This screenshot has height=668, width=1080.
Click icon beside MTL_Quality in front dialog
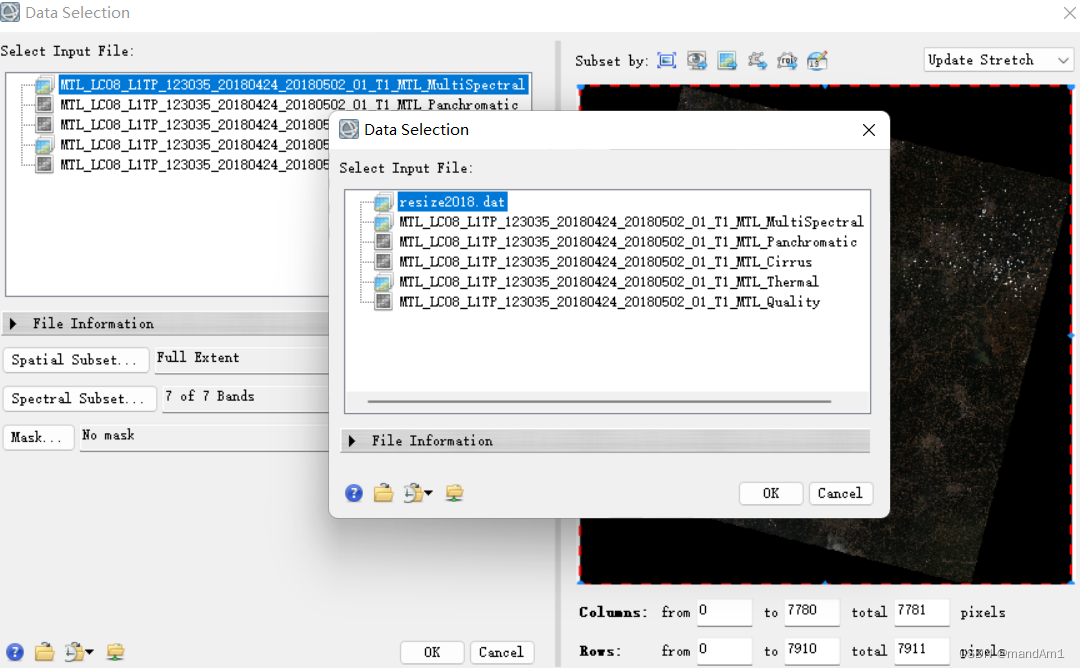coord(384,302)
